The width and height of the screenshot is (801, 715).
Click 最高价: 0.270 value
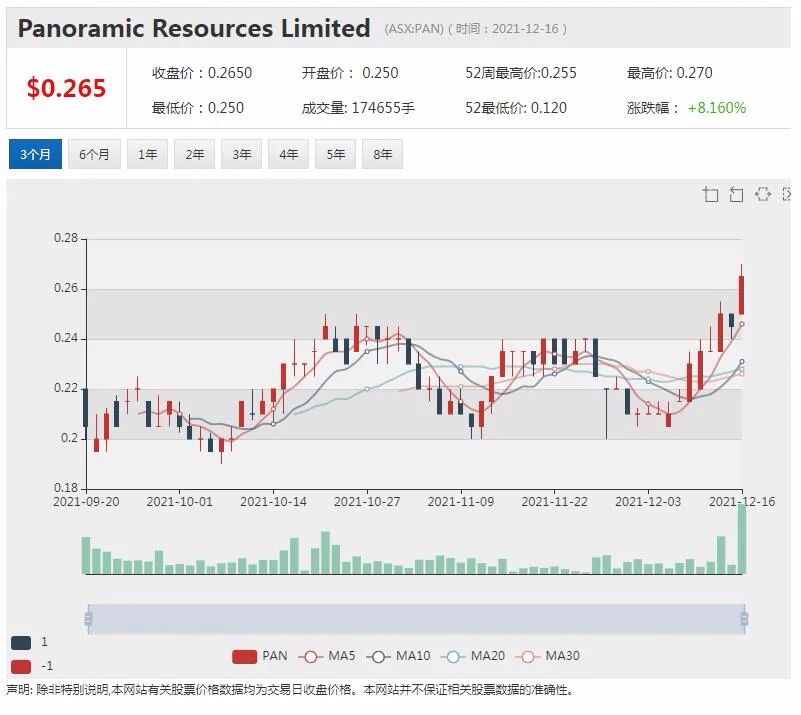pyautogui.click(x=670, y=73)
